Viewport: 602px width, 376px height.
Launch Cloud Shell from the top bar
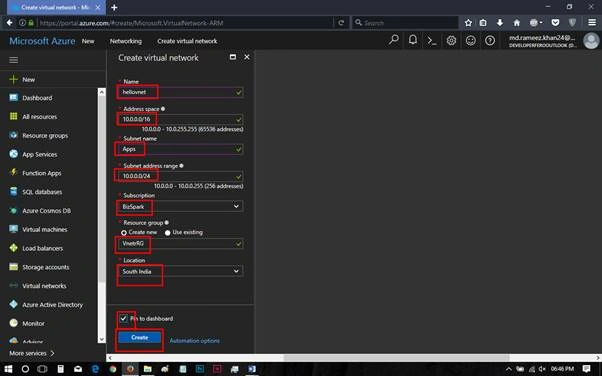tap(432, 40)
